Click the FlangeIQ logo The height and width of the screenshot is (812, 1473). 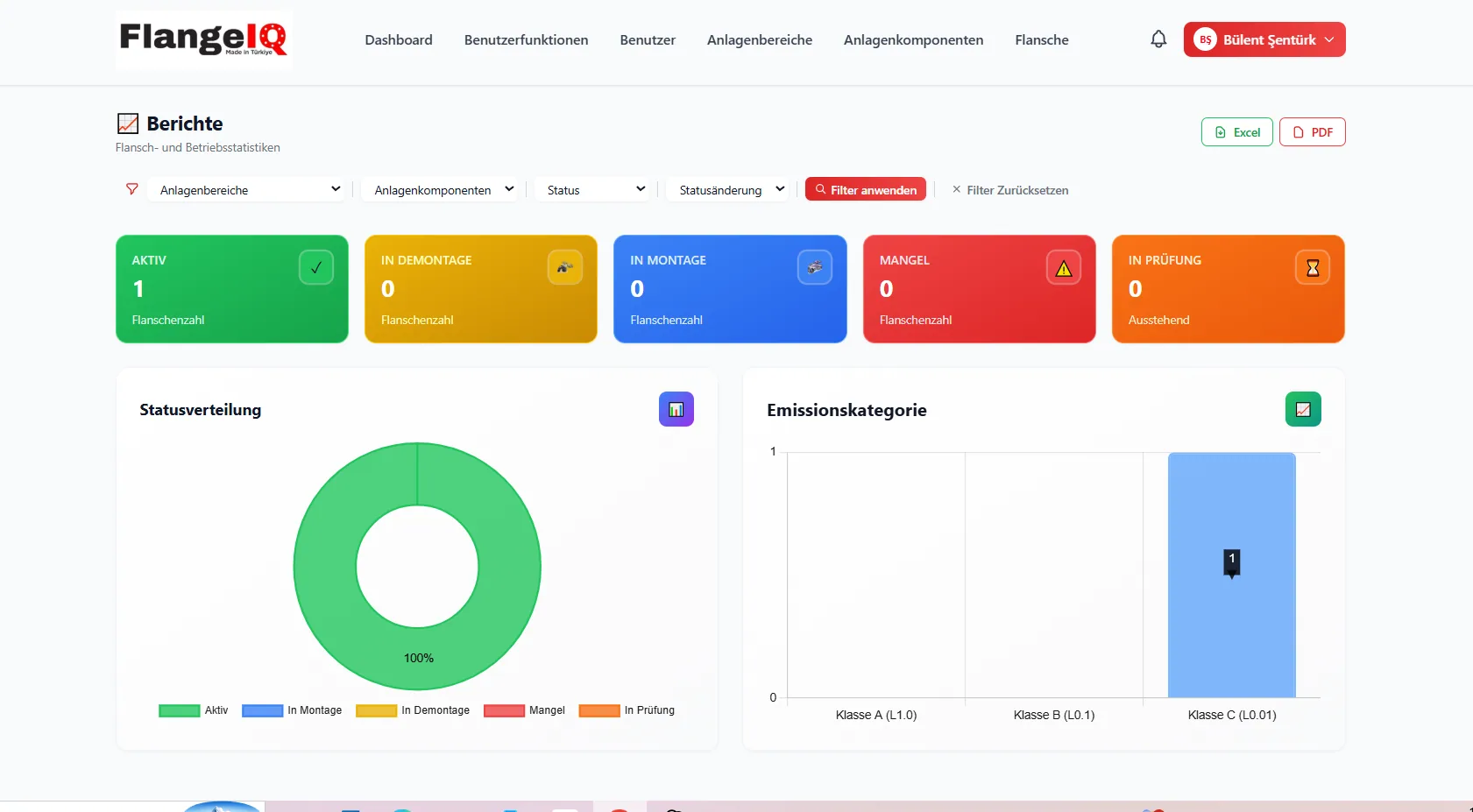[203, 39]
